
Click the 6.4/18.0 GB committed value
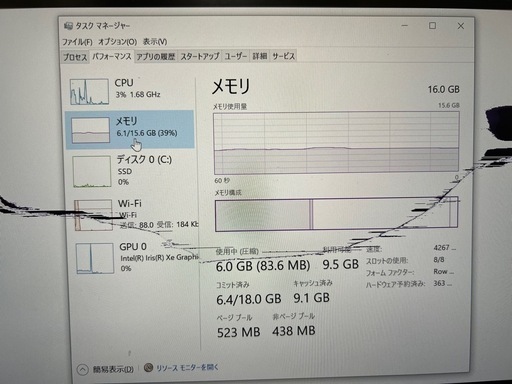pyautogui.click(x=249, y=299)
